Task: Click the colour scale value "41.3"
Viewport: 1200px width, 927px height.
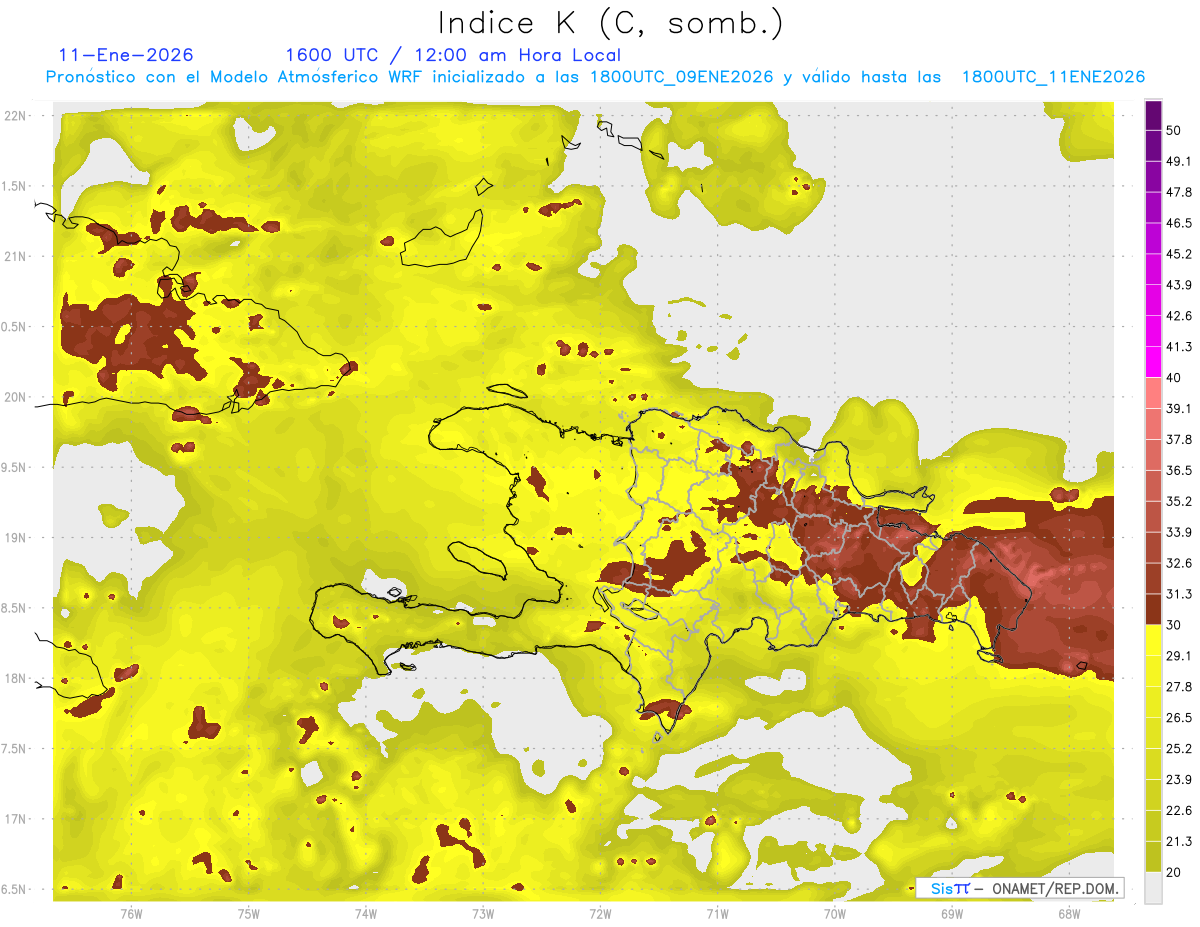Action: click(x=1179, y=347)
